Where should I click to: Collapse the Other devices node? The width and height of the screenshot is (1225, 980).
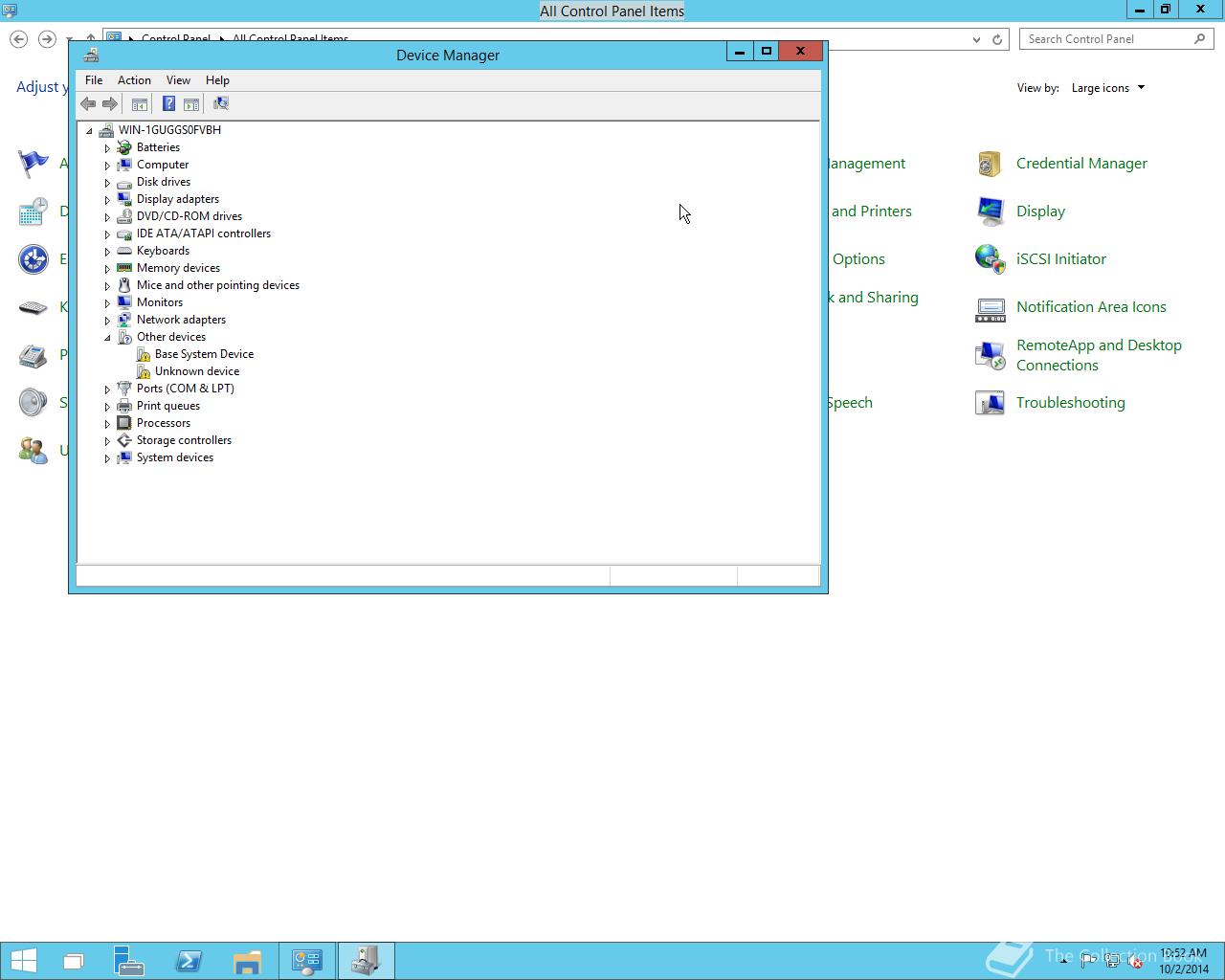pos(107,337)
